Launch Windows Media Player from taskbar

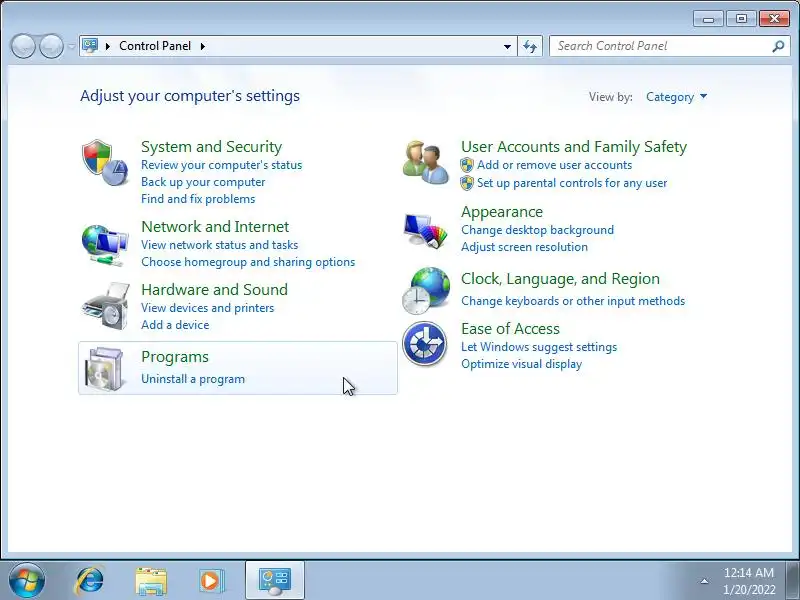[210, 581]
